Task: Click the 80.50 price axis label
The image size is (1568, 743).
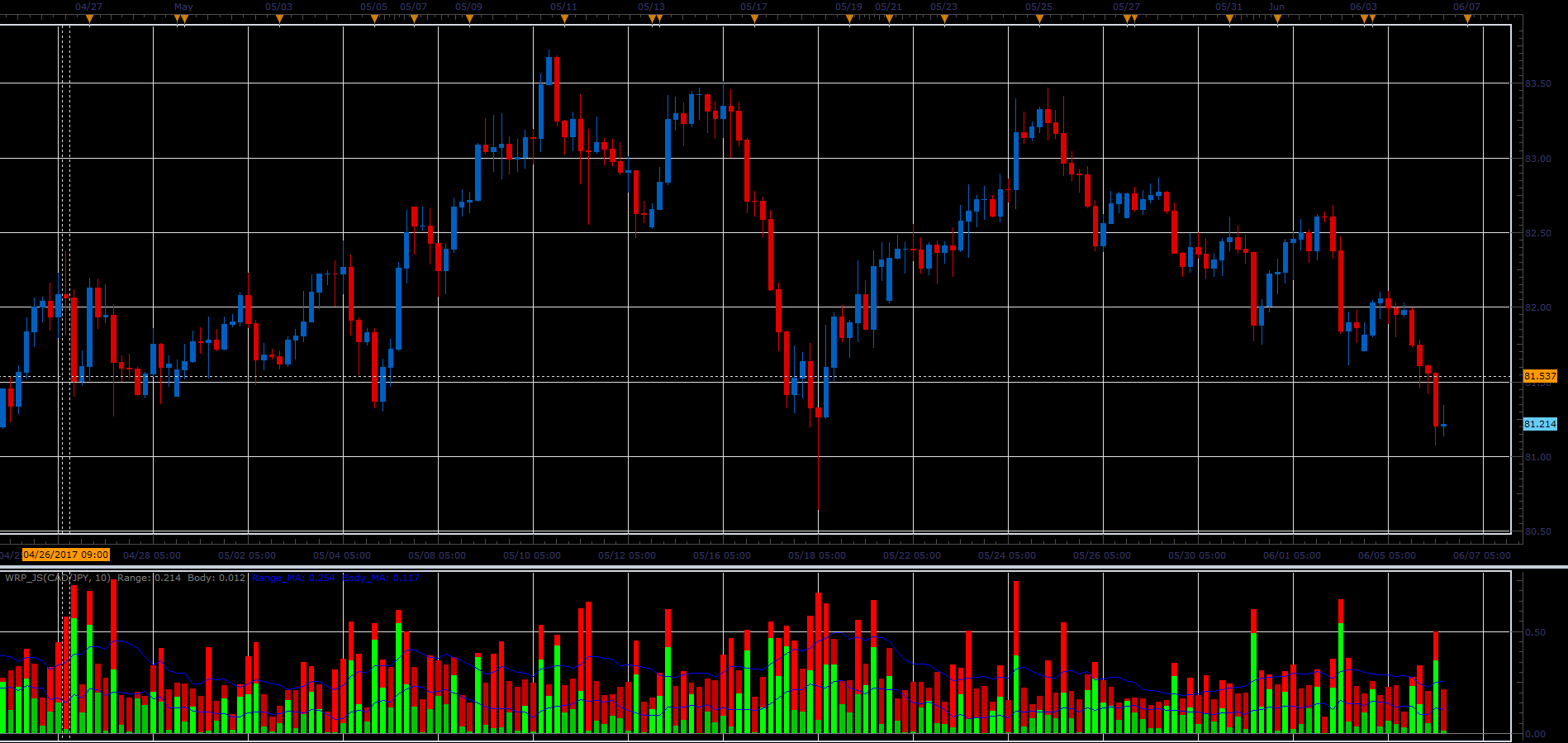Action: 1537,531
